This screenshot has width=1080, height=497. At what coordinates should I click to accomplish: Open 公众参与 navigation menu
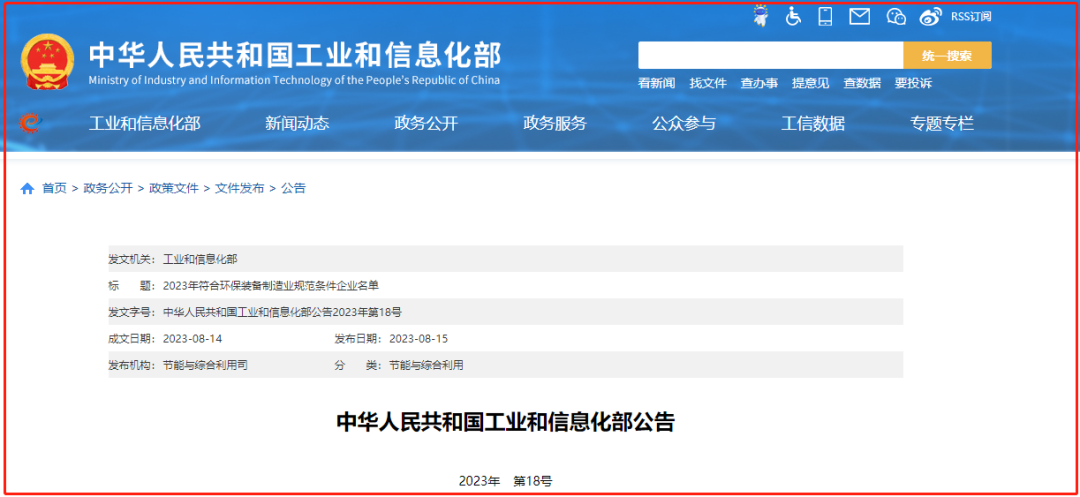684,124
